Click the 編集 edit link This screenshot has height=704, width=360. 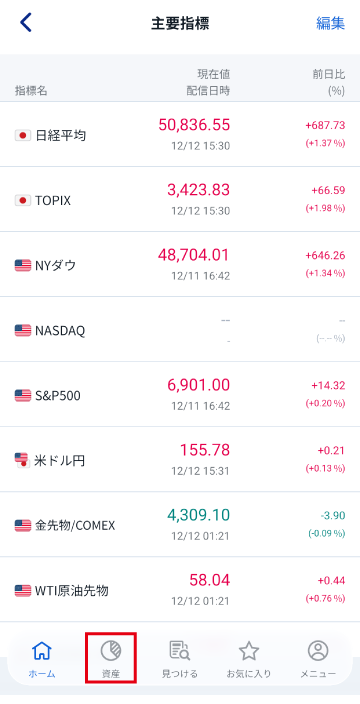click(x=330, y=23)
